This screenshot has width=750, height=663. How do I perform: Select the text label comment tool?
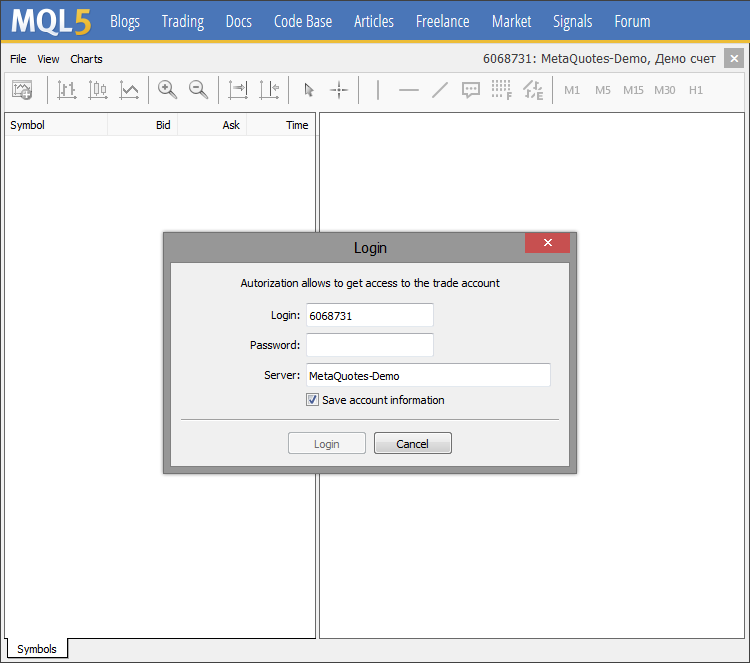(x=471, y=90)
